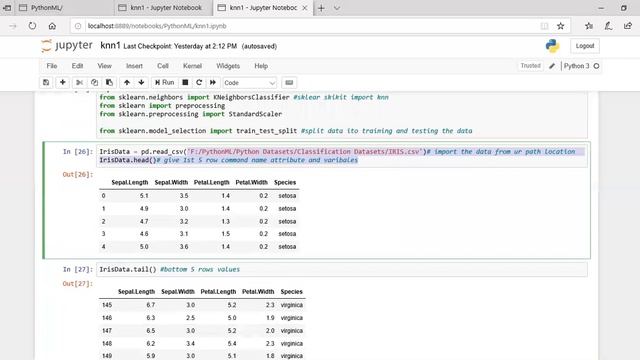Switch to the PythonML/ browser tab
This screenshot has width=640, height=360.
[64, 8]
